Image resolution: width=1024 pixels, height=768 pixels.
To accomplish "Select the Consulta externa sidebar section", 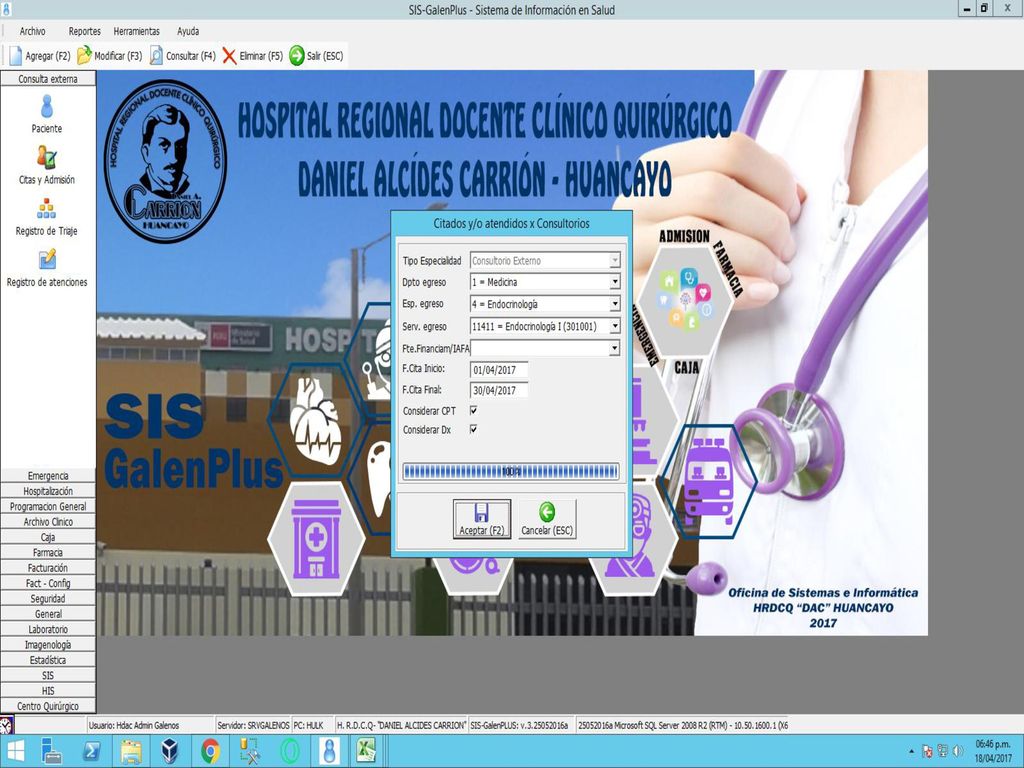I will point(48,79).
